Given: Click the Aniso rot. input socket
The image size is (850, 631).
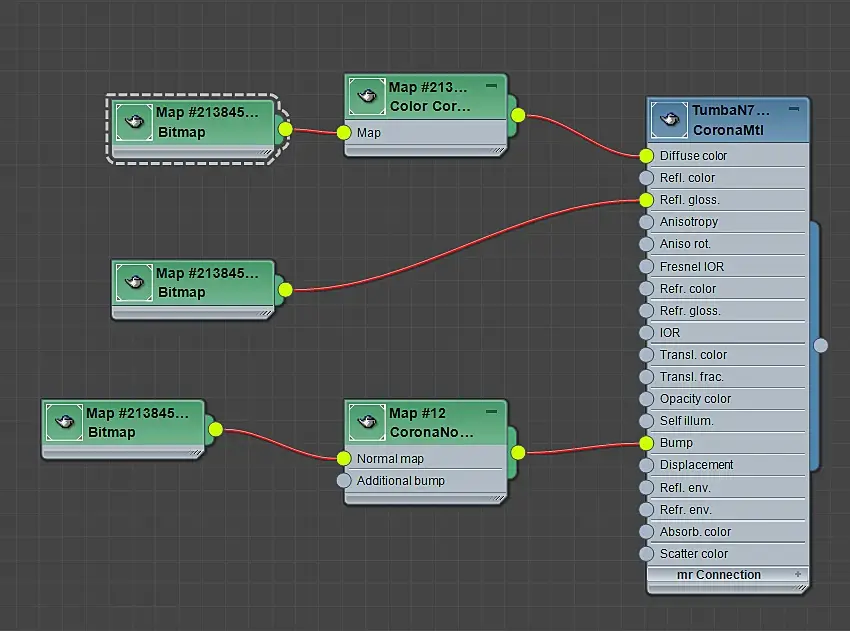Looking at the screenshot, I should pyautogui.click(x=646, y=244).
